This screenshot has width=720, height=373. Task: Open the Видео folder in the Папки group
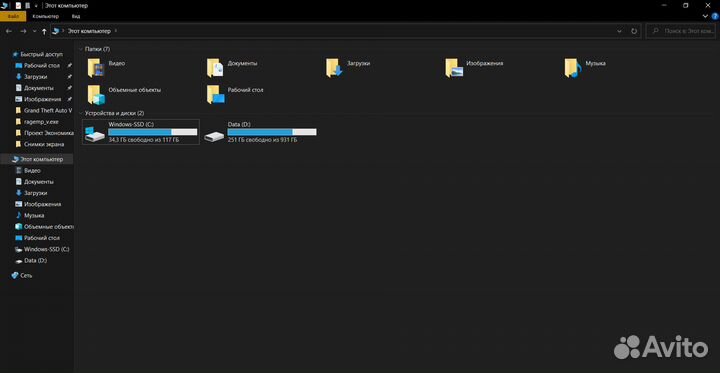click(107, 68)
